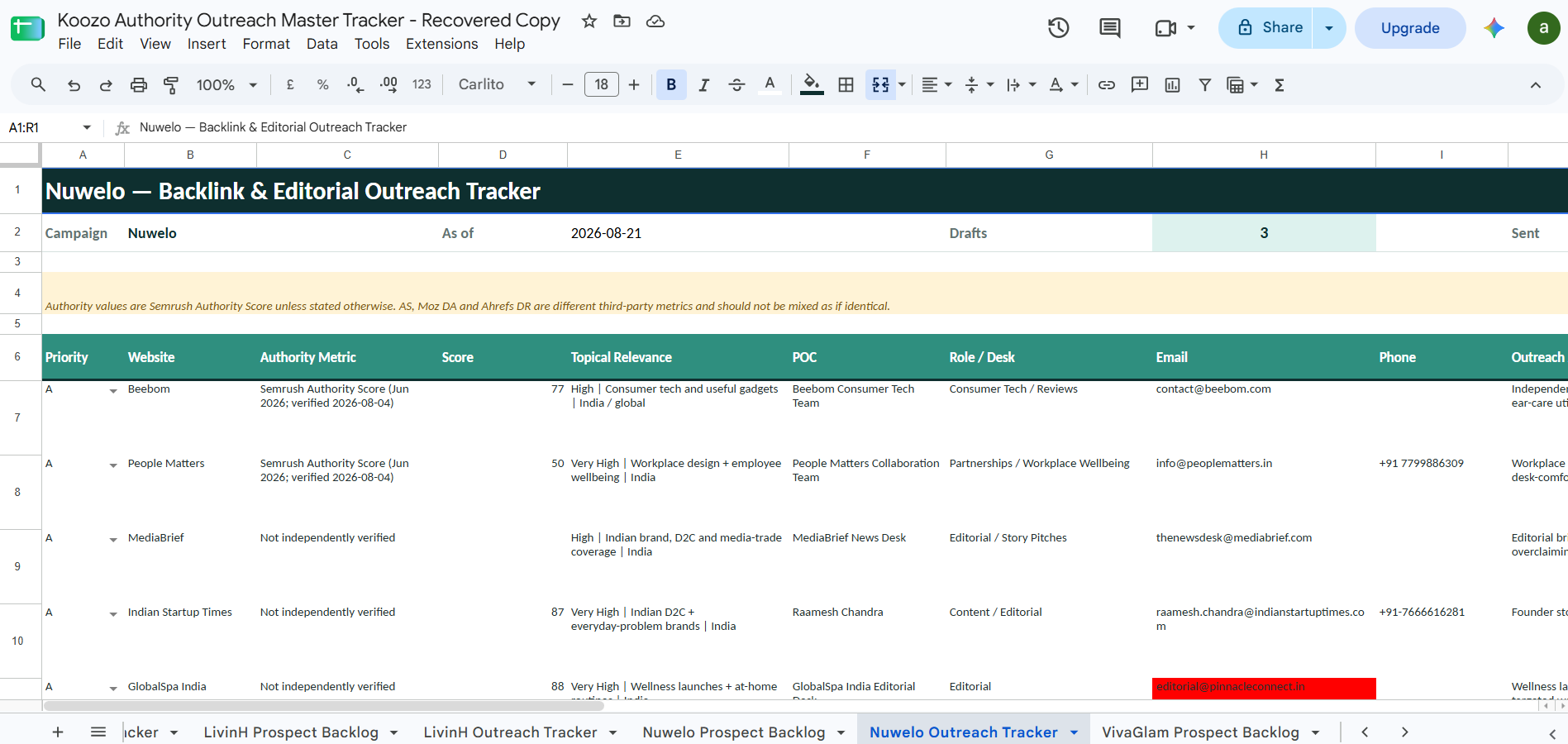Image resolution: width=1568 pixels, height=744 pixels.
Task: Show next sheet tabs arrow
Action: (1404, 732)
